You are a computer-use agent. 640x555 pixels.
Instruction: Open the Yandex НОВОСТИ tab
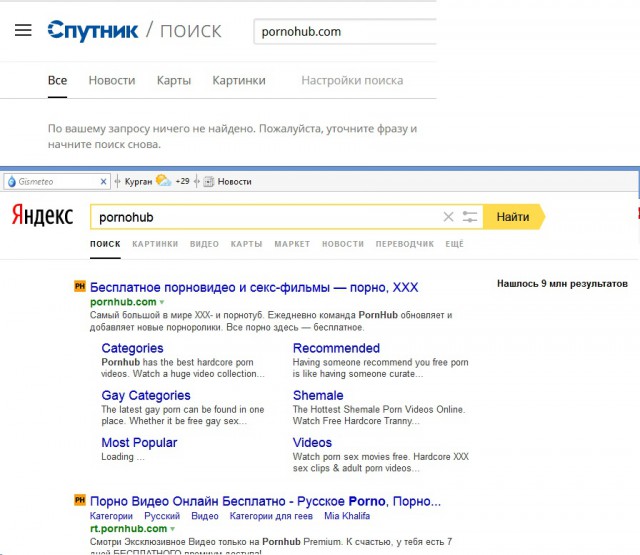(343, 244)
